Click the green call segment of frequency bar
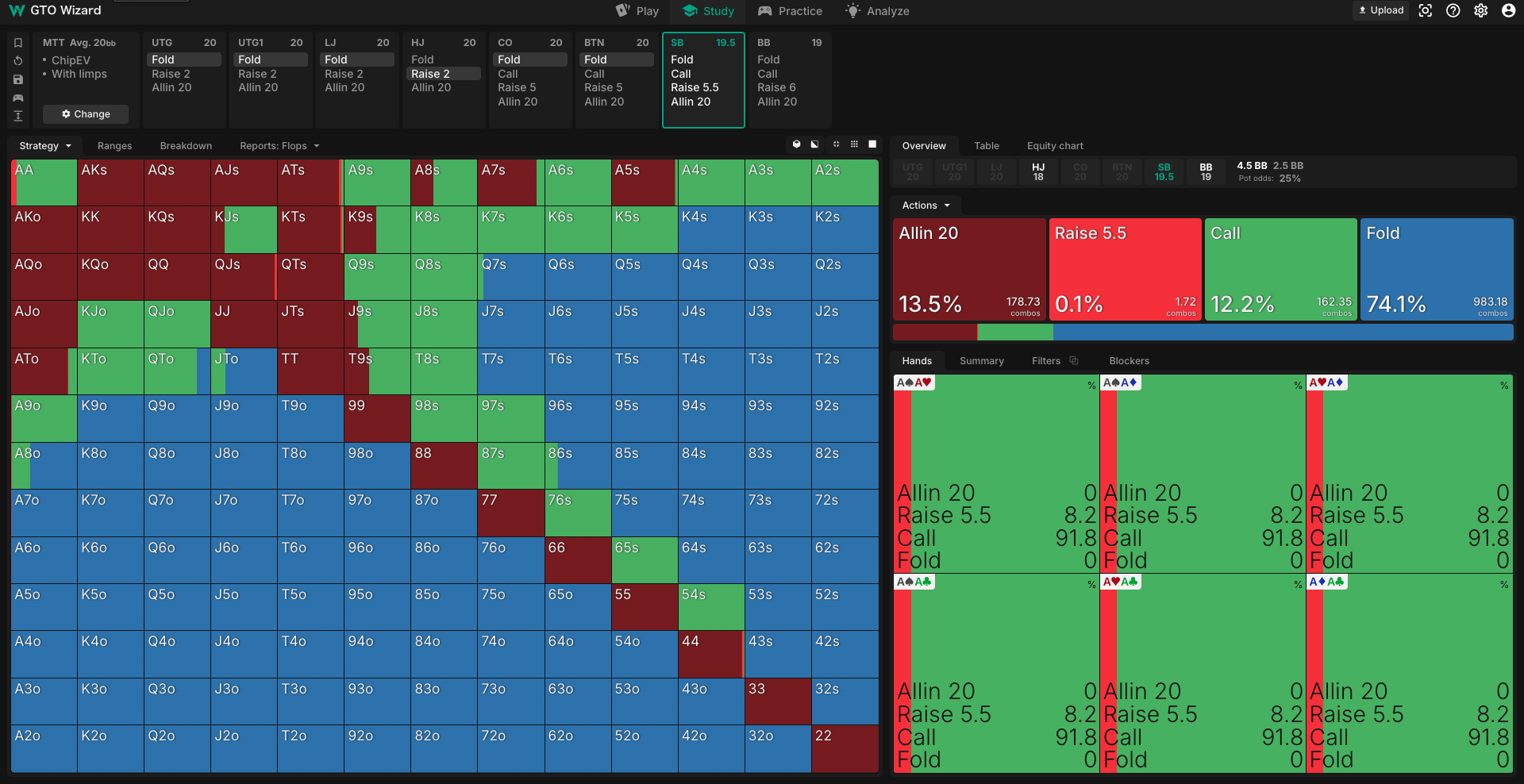Image resolution: width=1524 pixels, height=784 pixels. [1015, 332]
